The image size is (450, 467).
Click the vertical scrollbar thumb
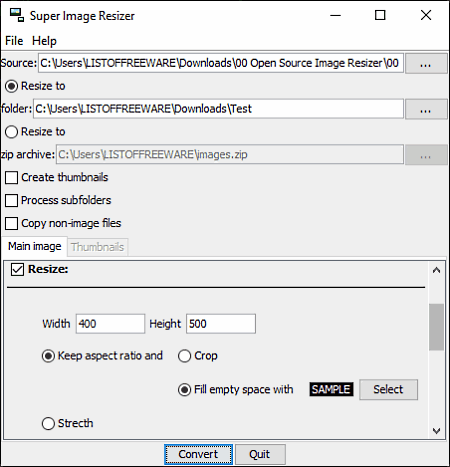pyautogui.click(x=436, y=327)
